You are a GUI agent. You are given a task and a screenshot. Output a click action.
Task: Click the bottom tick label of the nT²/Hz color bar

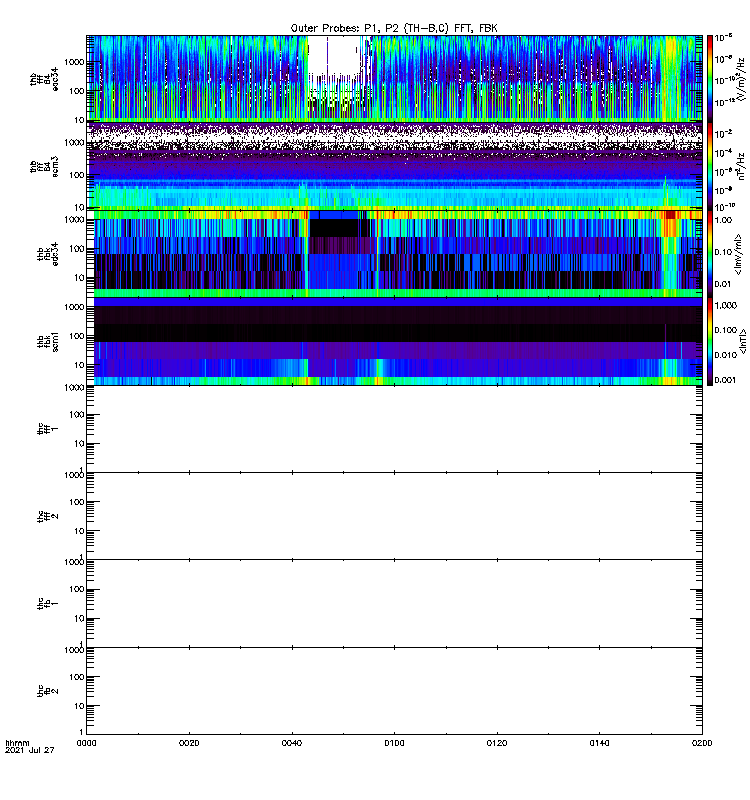[724, 207]
